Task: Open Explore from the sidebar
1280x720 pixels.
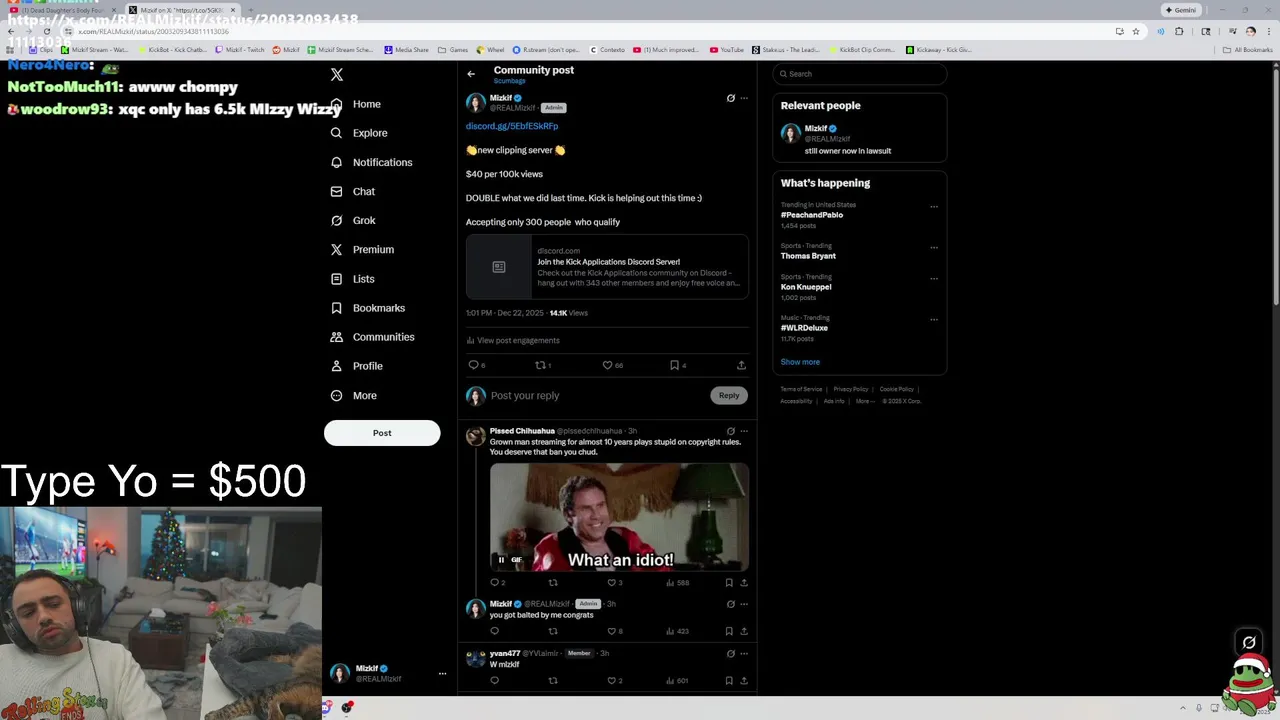Action: pyautogui.click(x=359, y=133)
